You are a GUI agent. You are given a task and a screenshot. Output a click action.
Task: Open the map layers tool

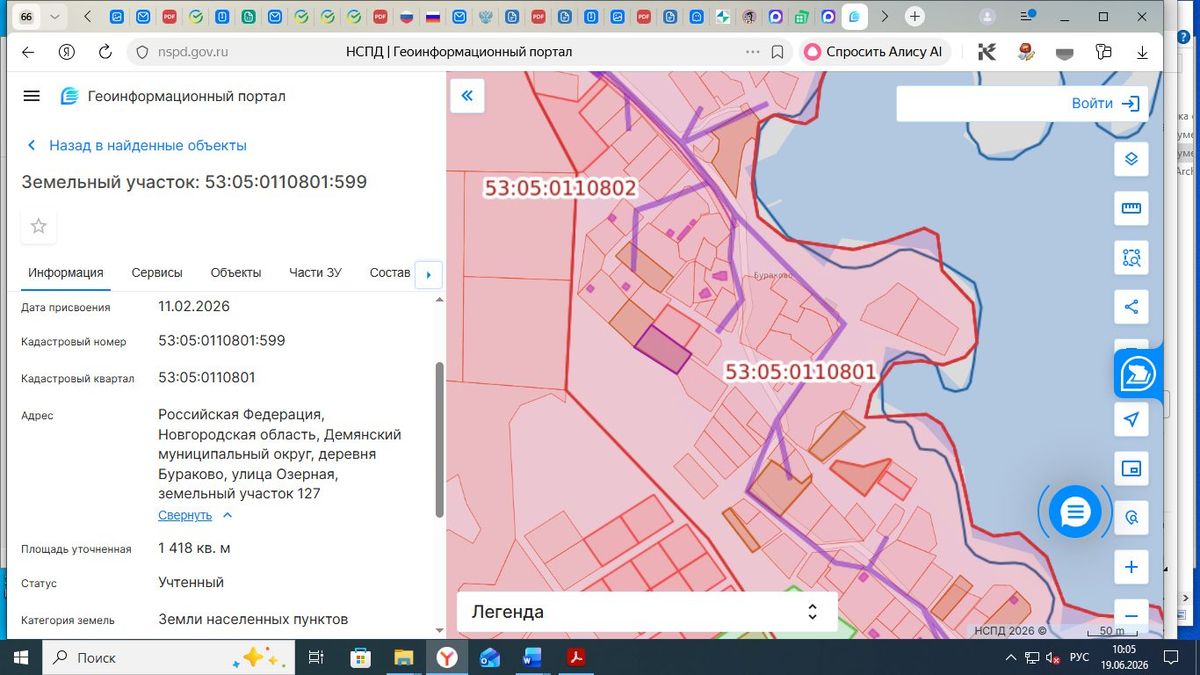[x=1131, y=159]
